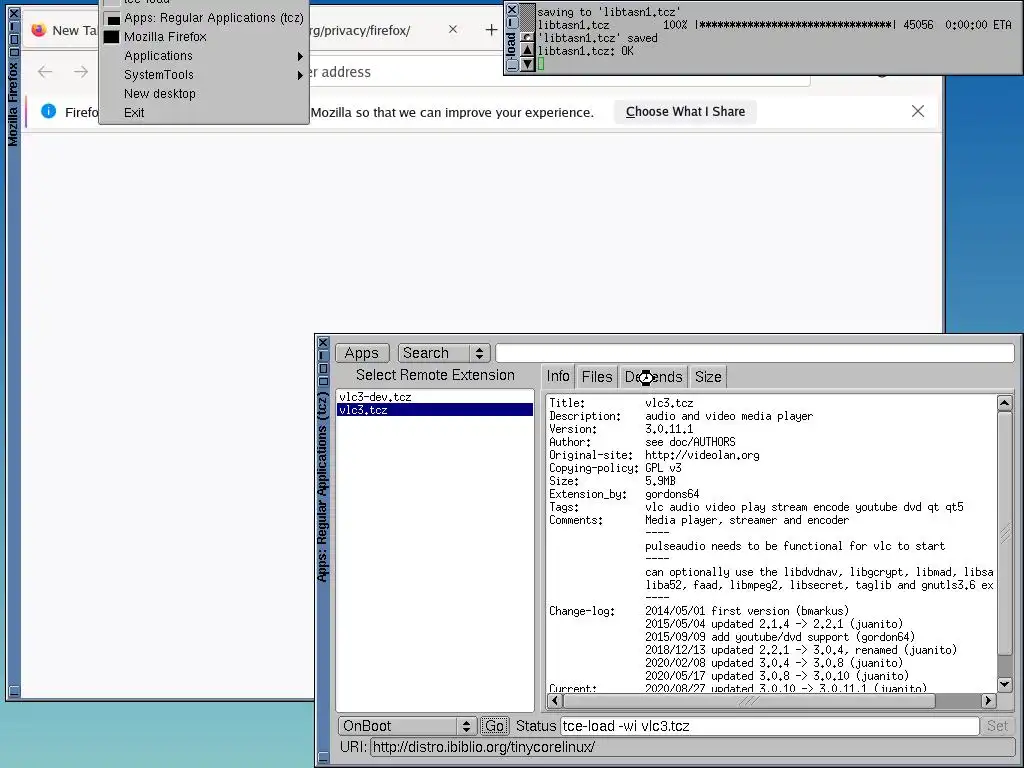This screenshot has height=768, width=1024.
Task: Open the OnBoot install option dropdown
Action: pos(406,726)
